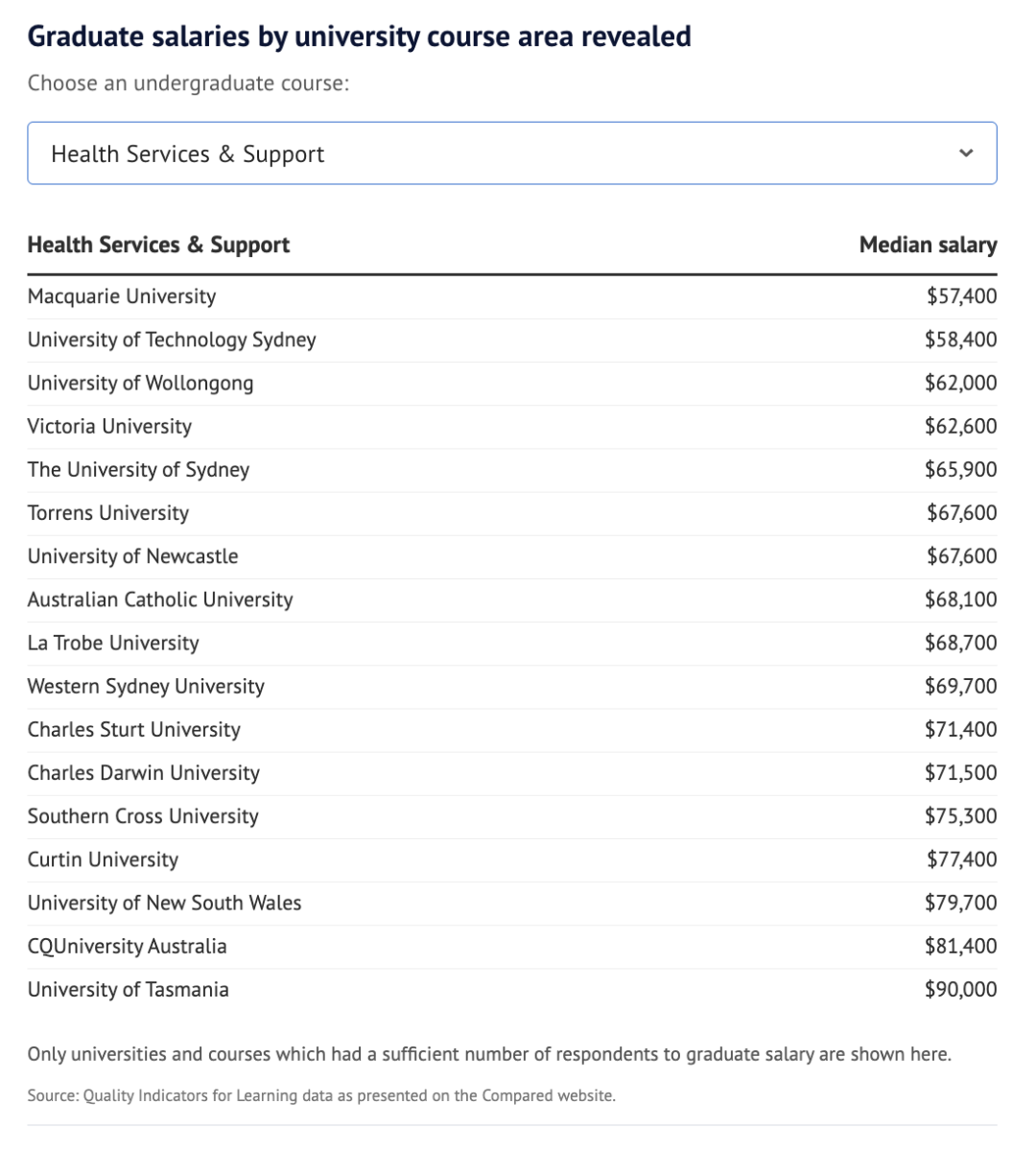
Task: Click Australian Catholic University row
Action: point(160,599)
